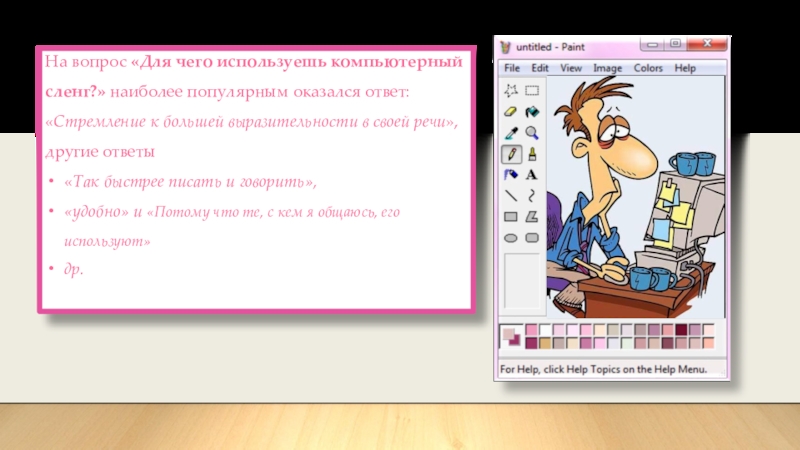
Task: Select the rectangular Select tool
Action: click(x=532, y=90)
